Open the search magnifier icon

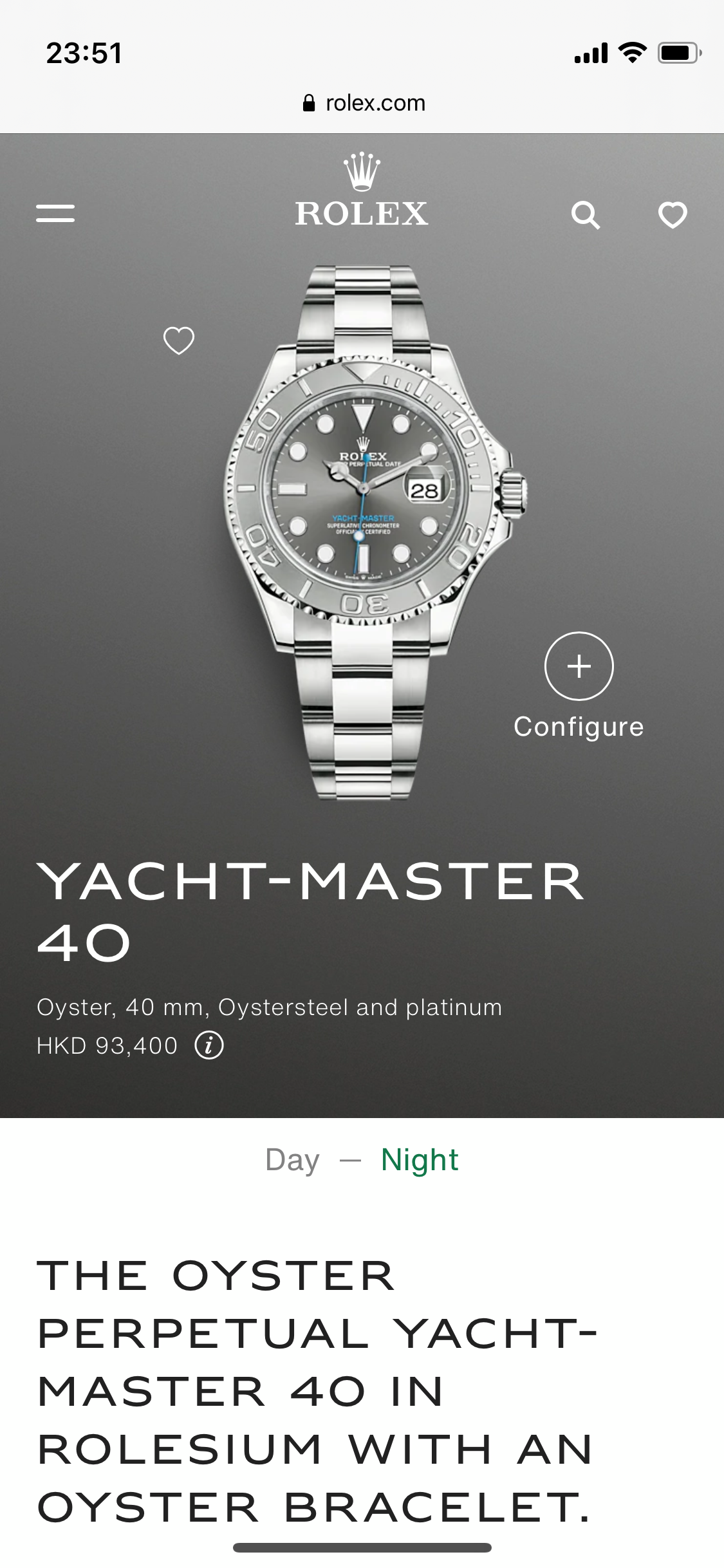click(x=586, y=215)
